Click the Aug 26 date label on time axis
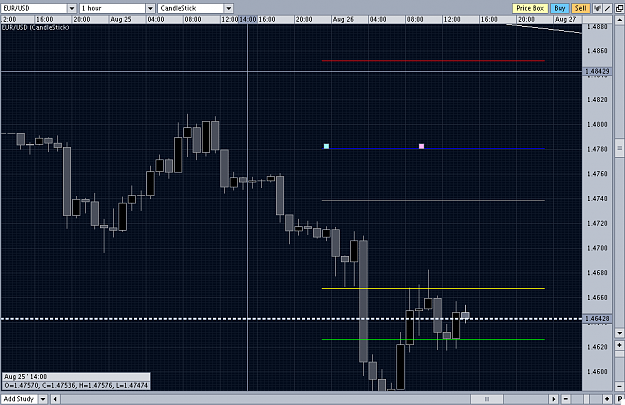 343,19
